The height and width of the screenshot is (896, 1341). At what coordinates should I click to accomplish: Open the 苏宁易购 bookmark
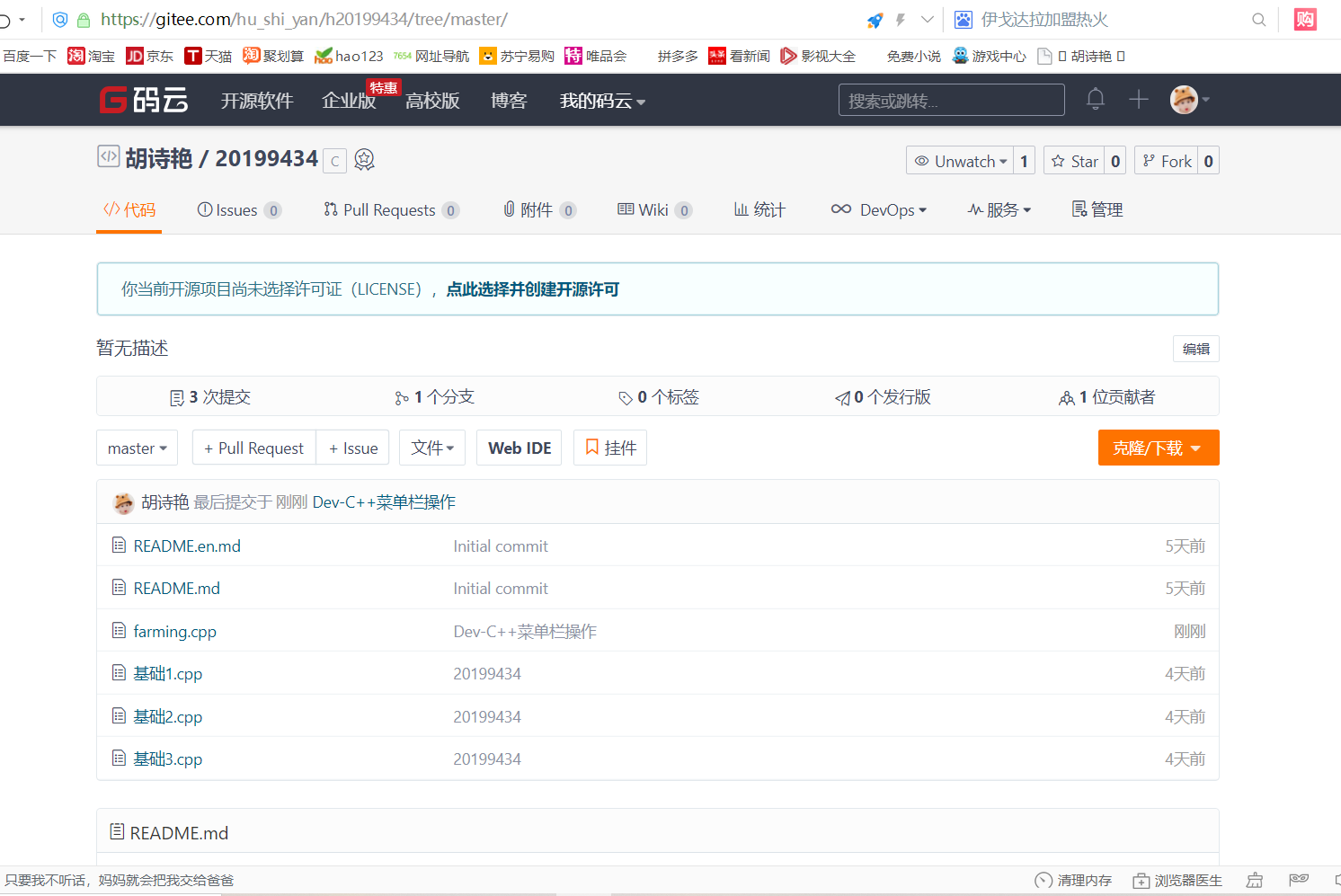[x=517, y=56]
